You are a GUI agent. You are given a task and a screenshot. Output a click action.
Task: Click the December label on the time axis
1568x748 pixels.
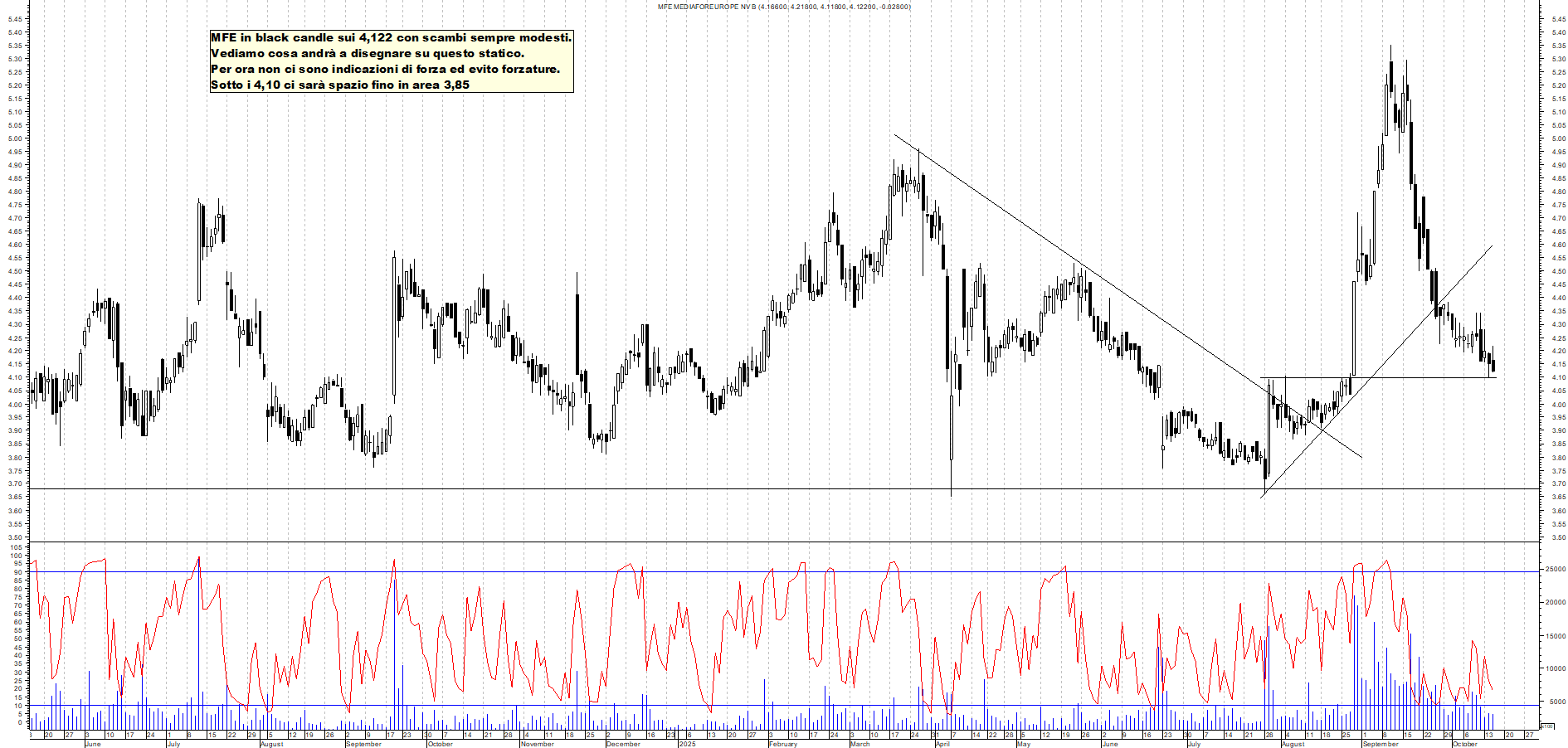tap(622, 744)
